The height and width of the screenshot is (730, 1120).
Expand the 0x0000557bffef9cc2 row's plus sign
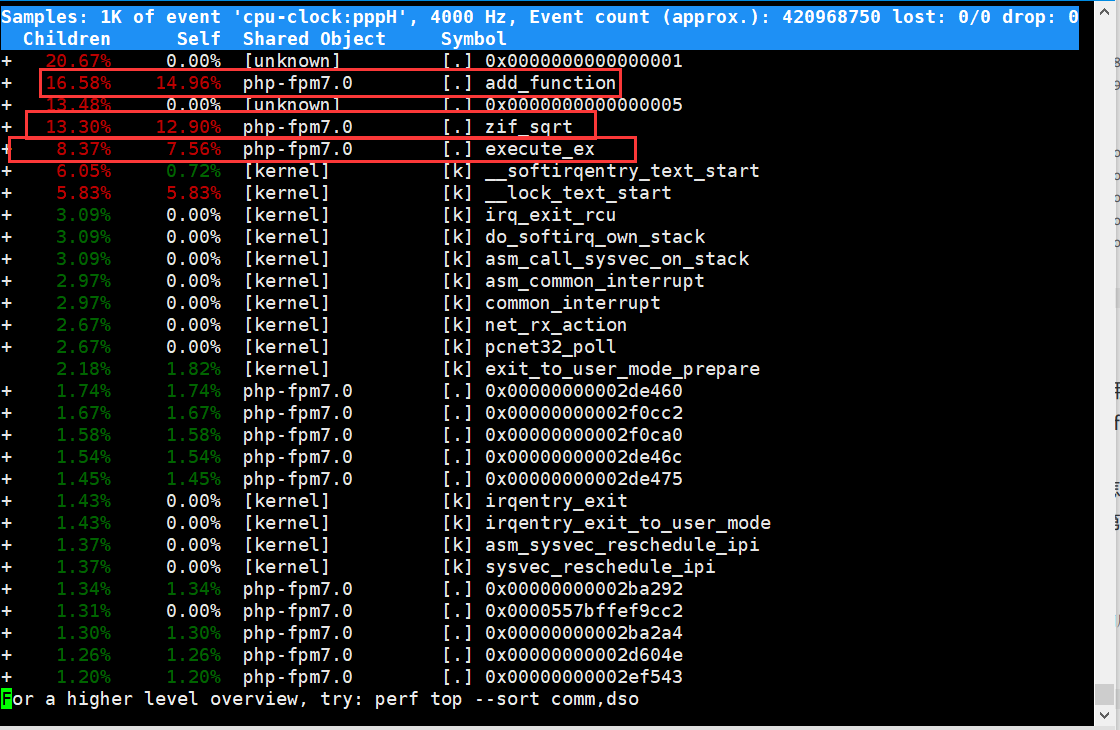click(x=6, y=611)
